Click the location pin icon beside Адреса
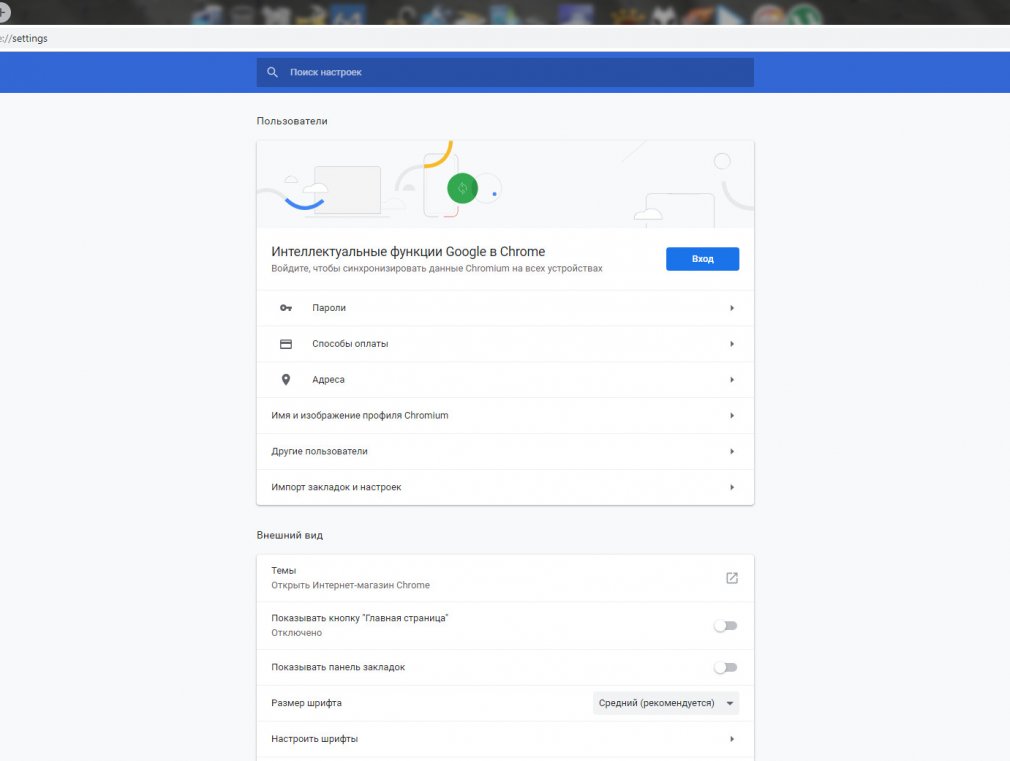Screen dimensions: 1010x761 point(286,380)
